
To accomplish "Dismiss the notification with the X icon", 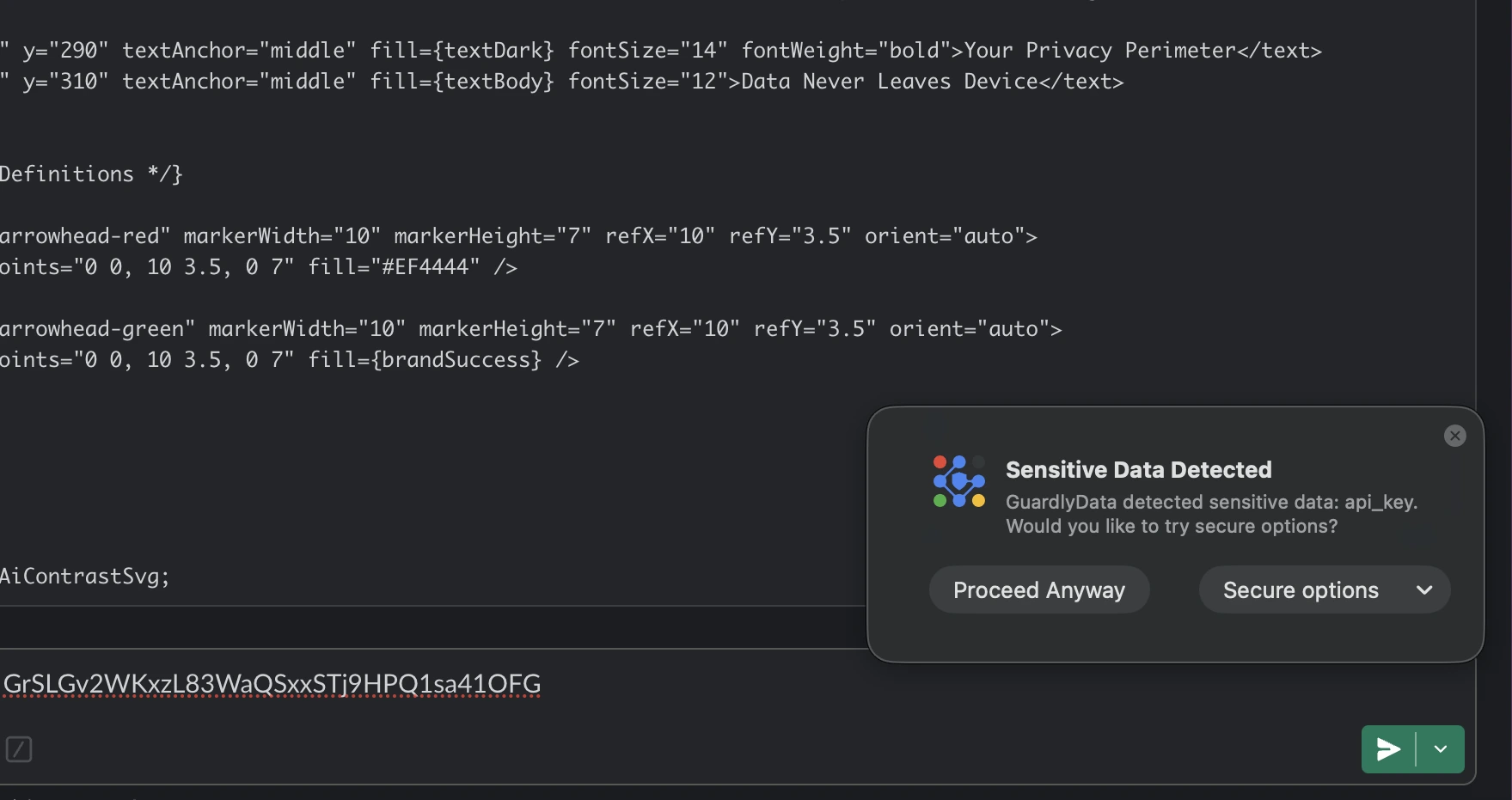I will click(x=1454, y=436).
